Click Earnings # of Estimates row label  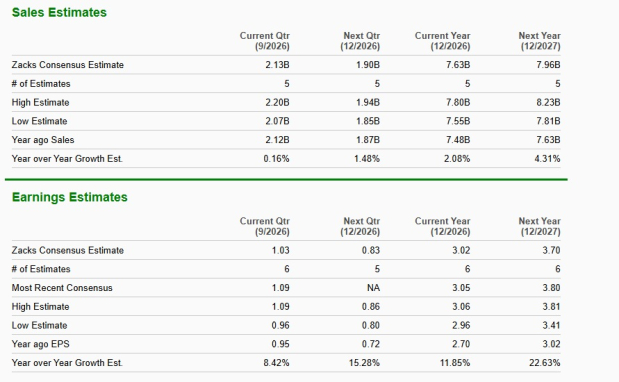(x=41, y=269)
